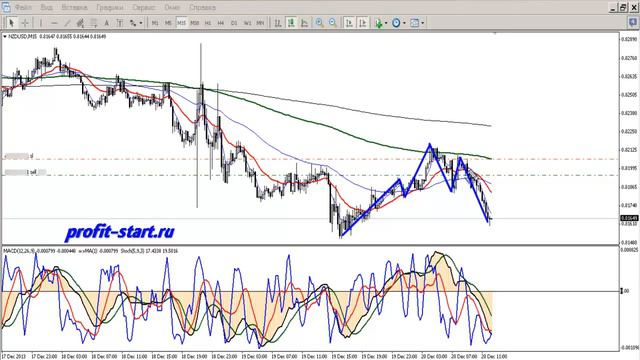Open the Вид menu
Viewport: 640px width, 360px height.
tap(47, 7)
